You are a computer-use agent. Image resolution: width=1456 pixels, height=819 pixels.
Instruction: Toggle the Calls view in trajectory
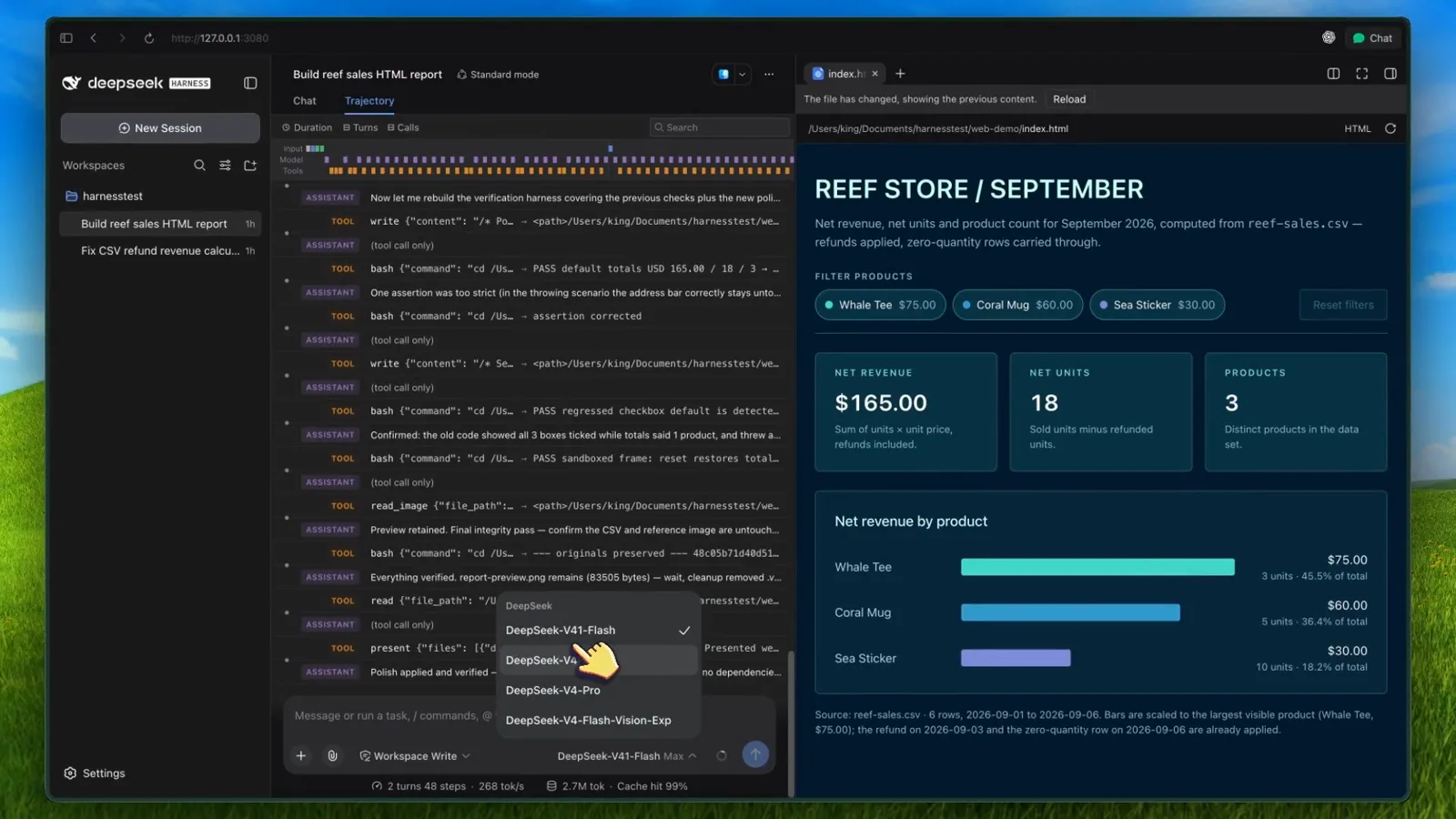(x=403, y=127)
